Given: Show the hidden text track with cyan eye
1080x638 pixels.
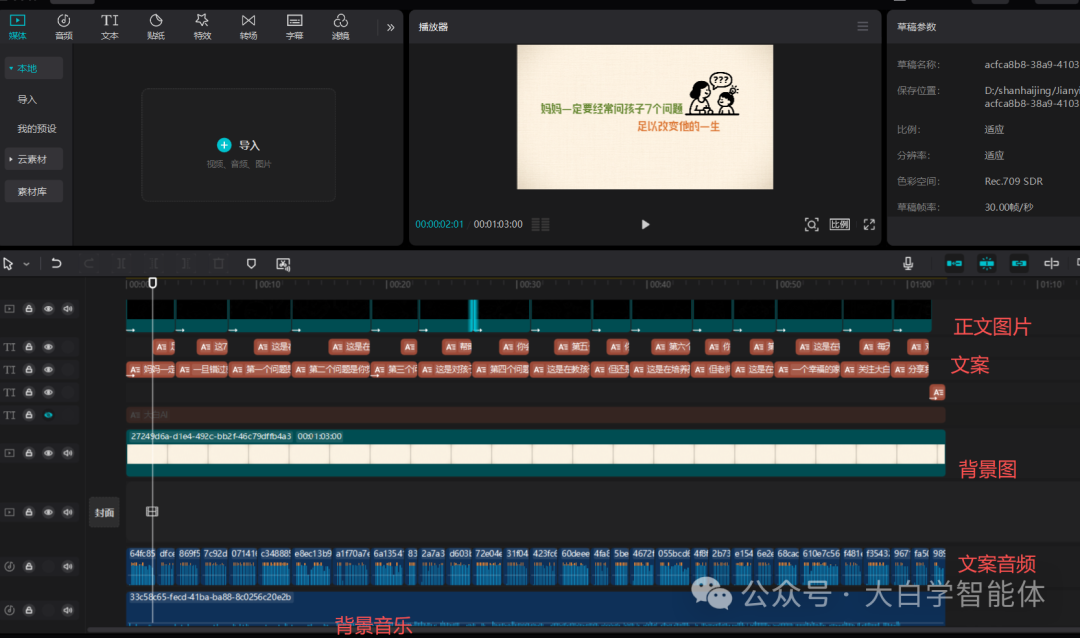Looking at the screenshot, I should 48,415.
